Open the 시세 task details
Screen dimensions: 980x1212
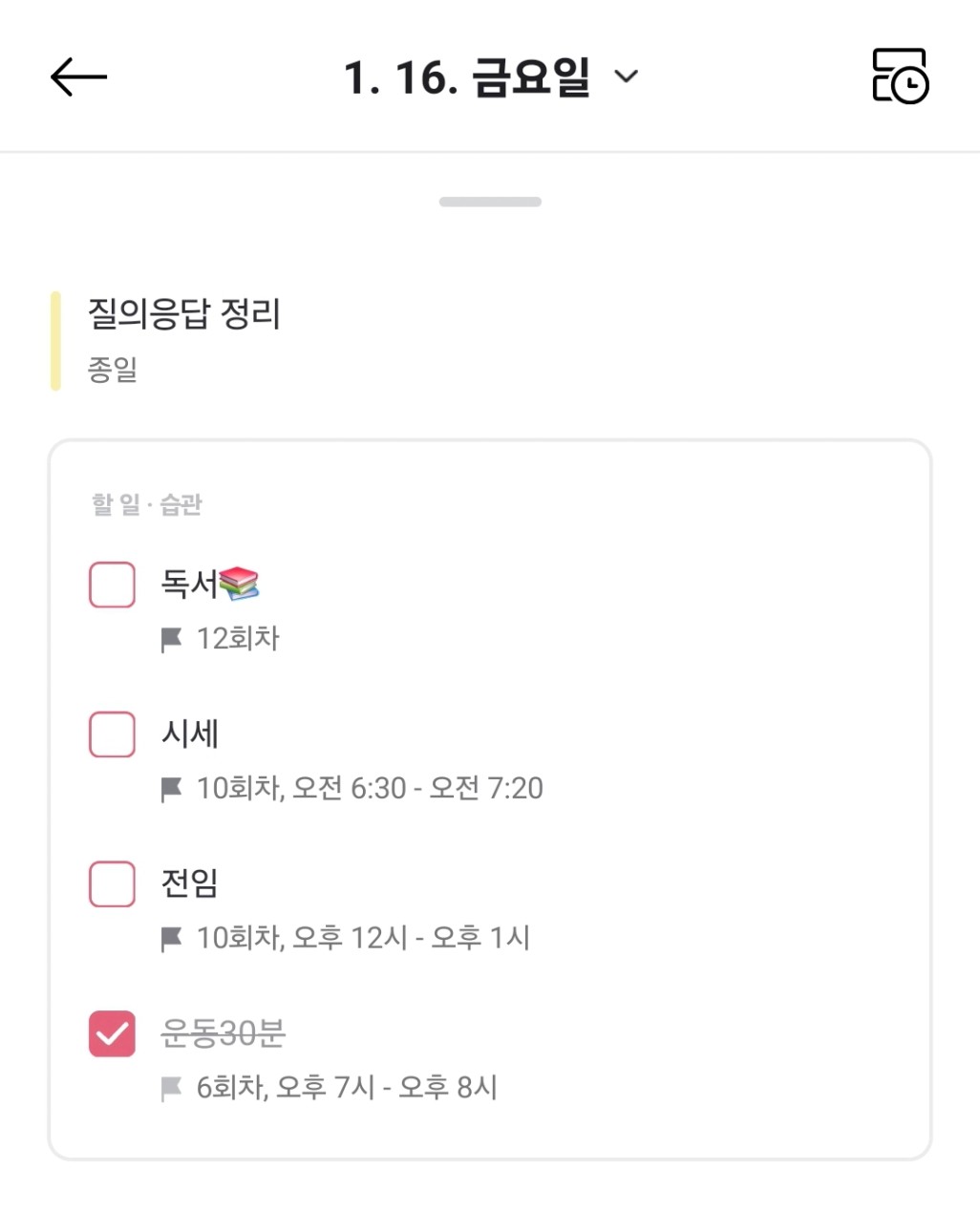coord(190,734)
